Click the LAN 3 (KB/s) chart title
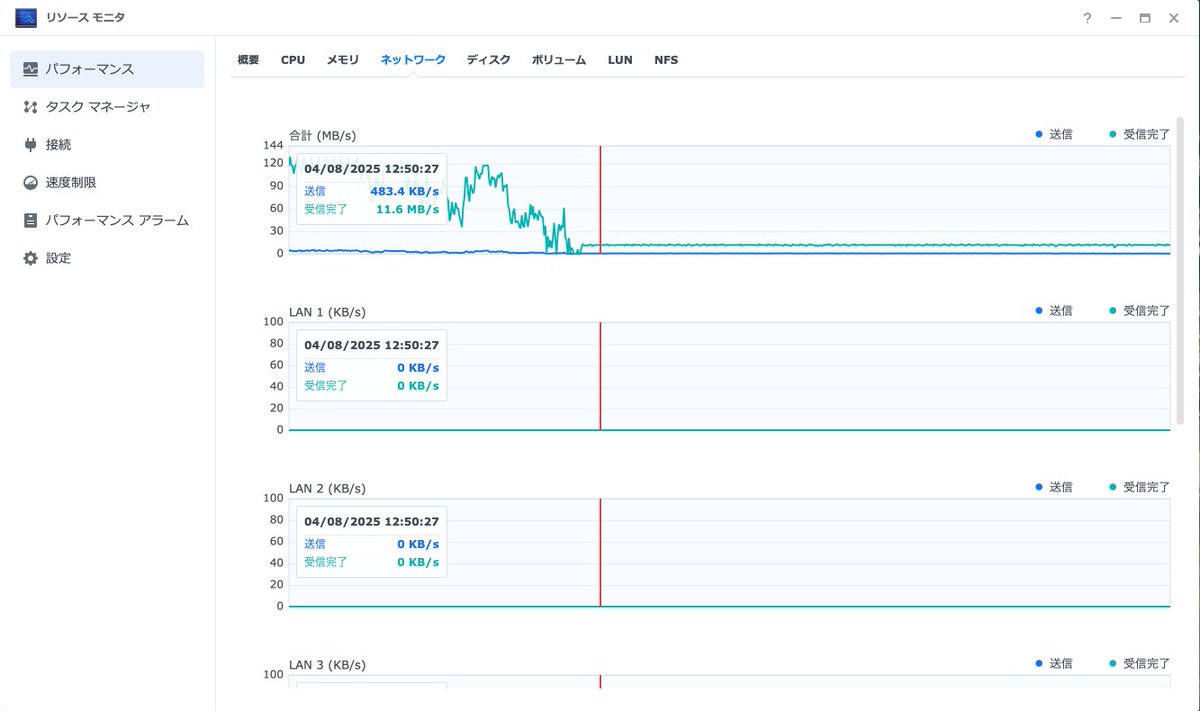The width and height of the screenshot is (1200, 711). point(327,665)
